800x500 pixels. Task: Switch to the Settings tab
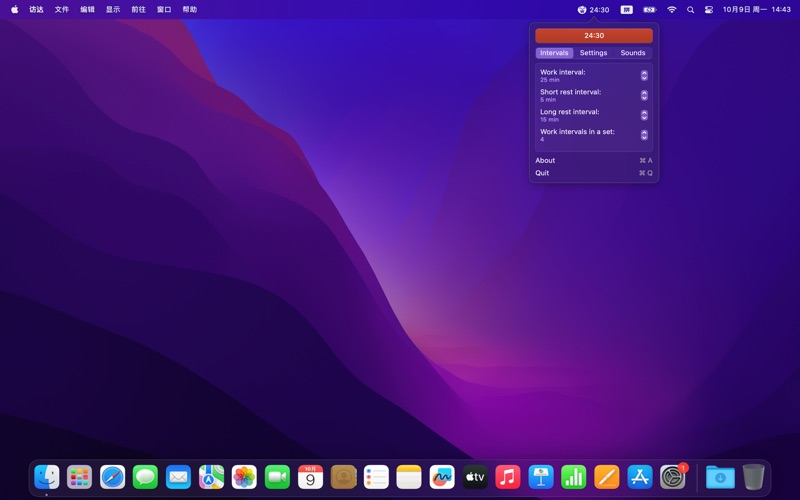(x=593, y=53)
